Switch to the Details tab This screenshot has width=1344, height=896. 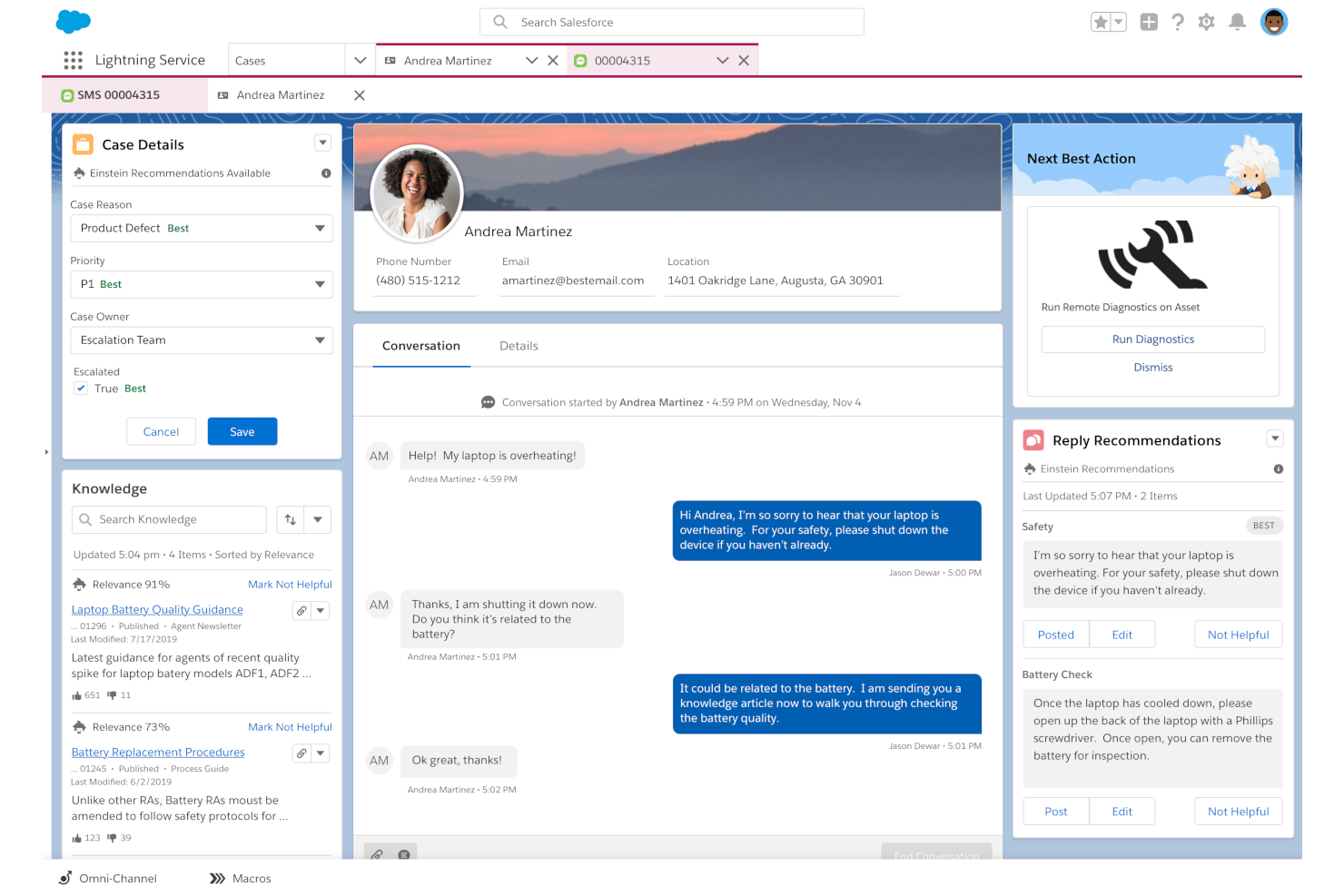(x=519, y=346)
